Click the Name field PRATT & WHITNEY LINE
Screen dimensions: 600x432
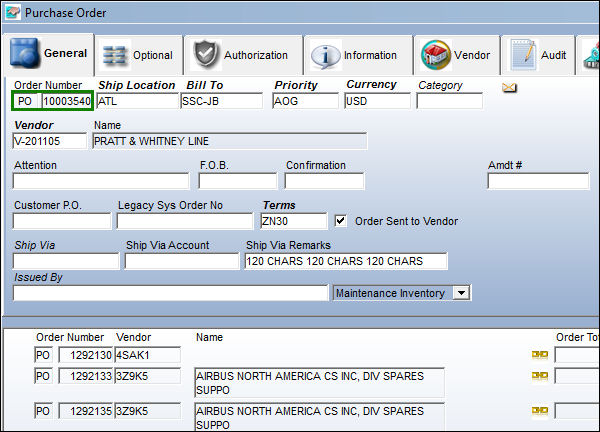click(x=230, y=141)
